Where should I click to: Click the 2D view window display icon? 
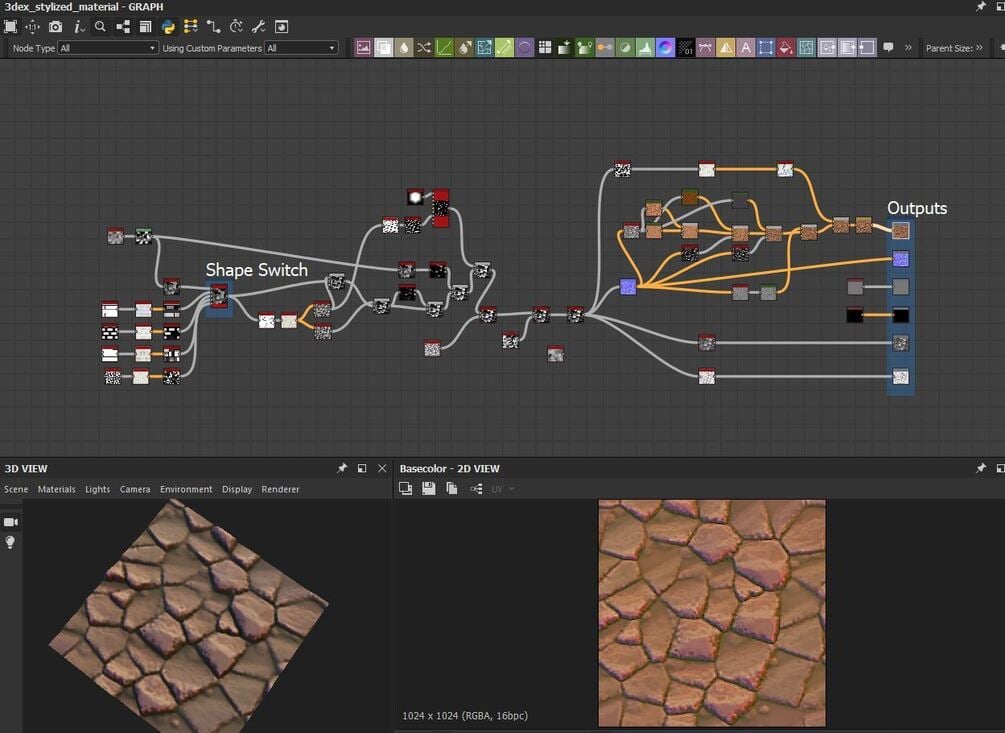pos(405,489)
